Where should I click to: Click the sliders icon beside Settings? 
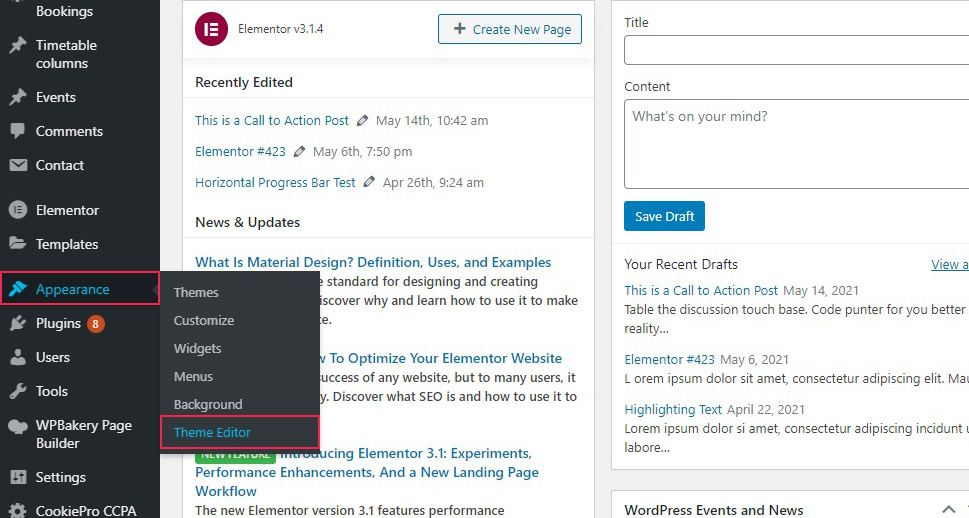[x=18, y=477]
